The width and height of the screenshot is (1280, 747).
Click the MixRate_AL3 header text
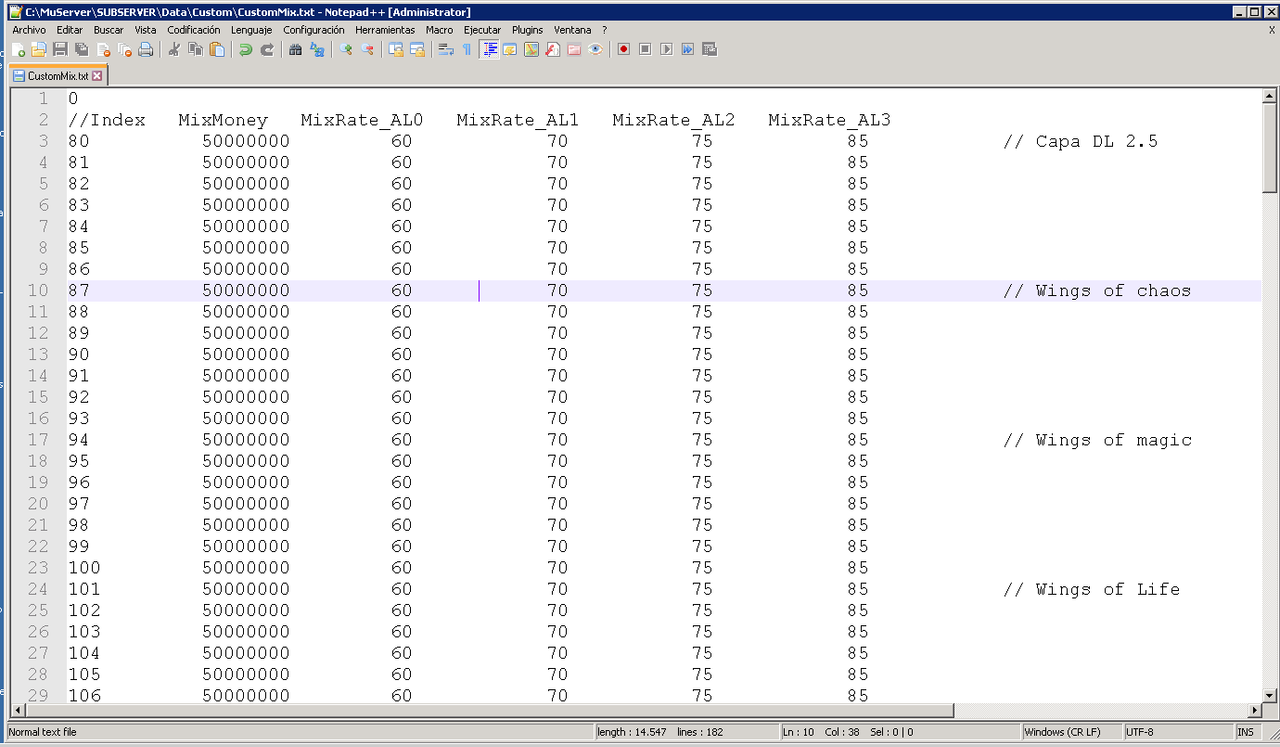tap(829, 120)
